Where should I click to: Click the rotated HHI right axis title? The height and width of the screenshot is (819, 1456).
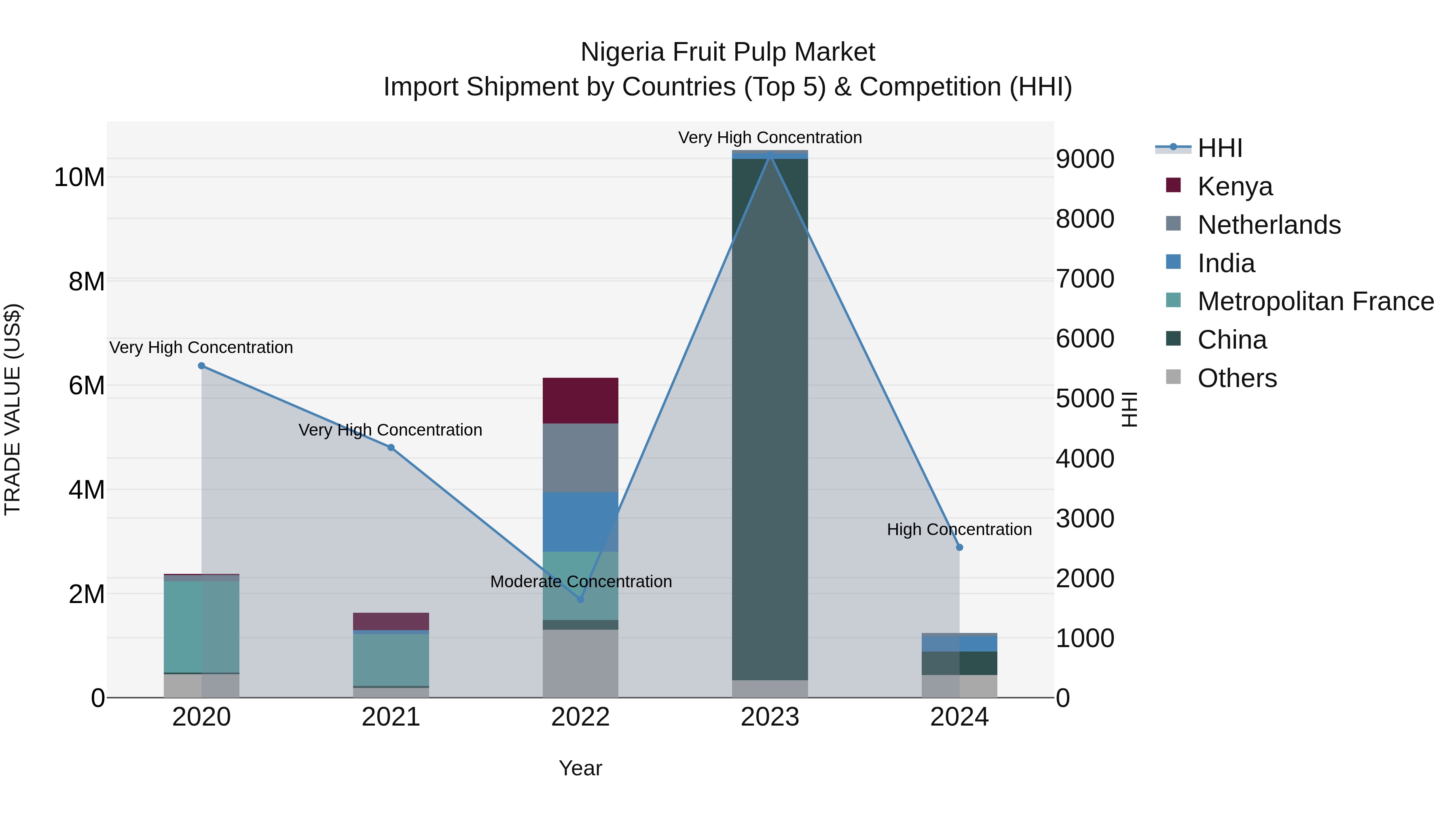1129,409
